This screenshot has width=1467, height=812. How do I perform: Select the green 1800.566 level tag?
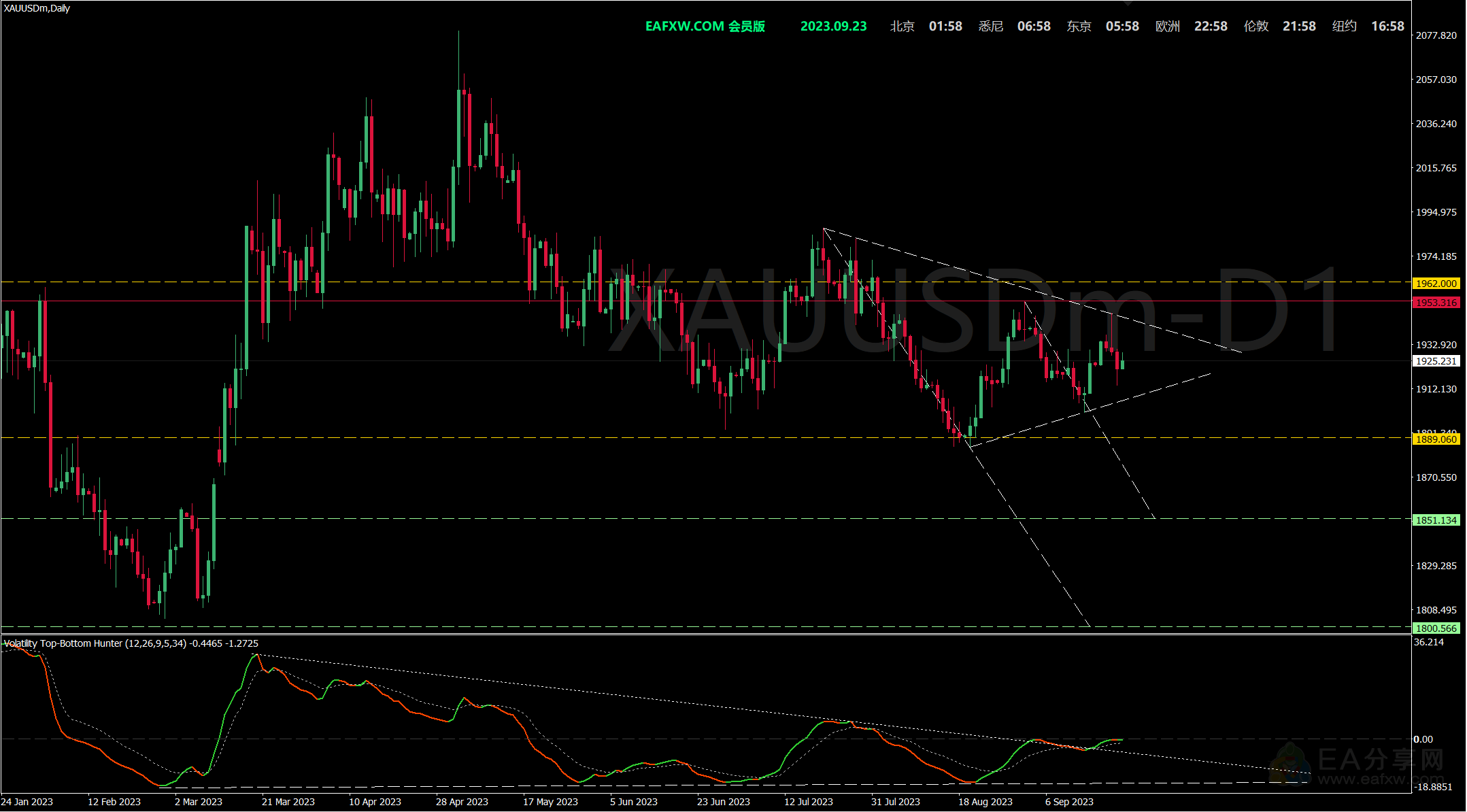click(x=1436, y=628)
